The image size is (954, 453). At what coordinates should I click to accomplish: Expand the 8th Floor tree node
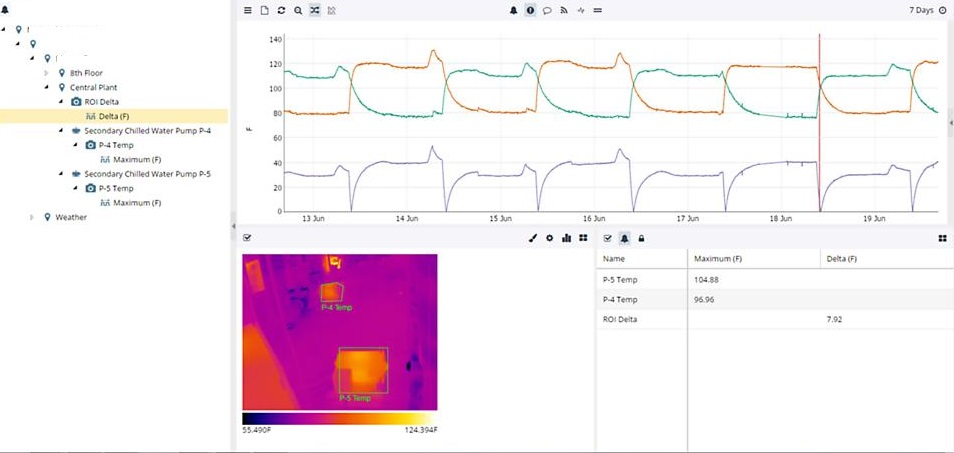coord(47,73)
